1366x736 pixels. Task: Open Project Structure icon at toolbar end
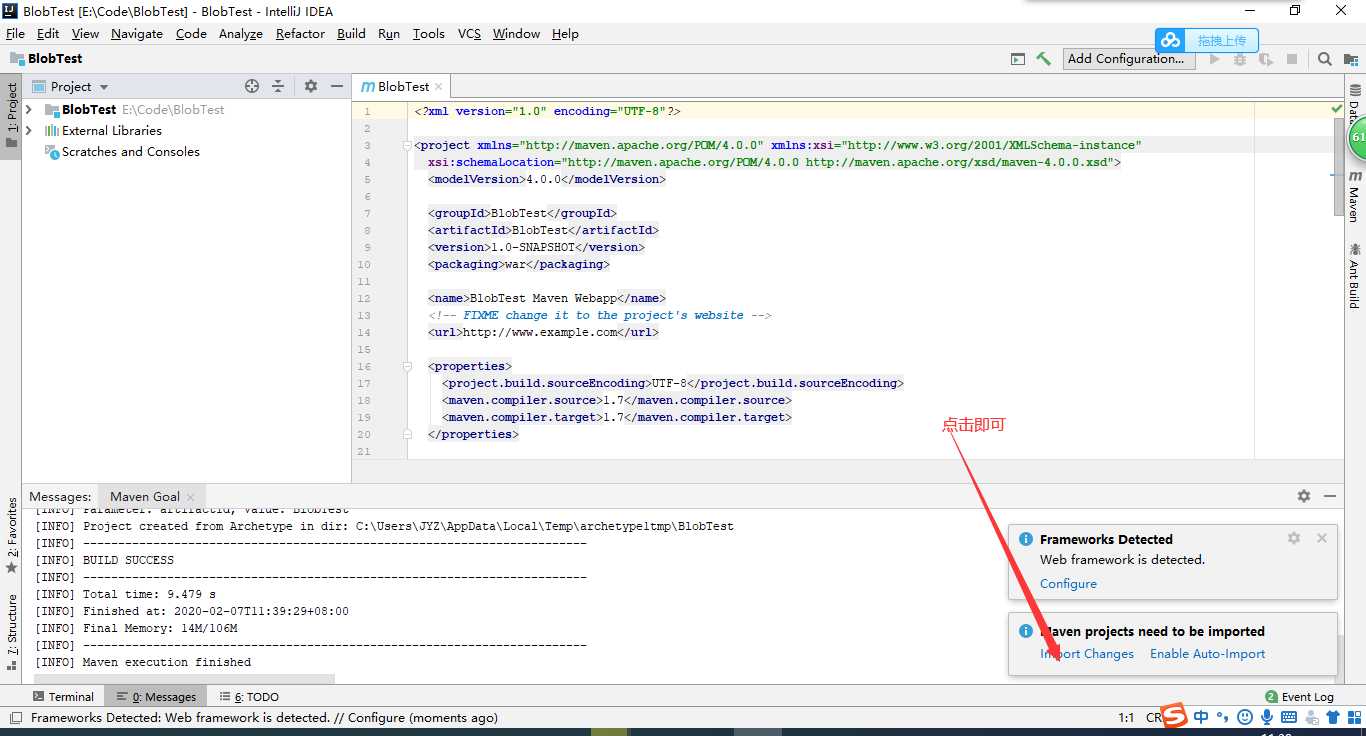click(x=1350, y=59)
